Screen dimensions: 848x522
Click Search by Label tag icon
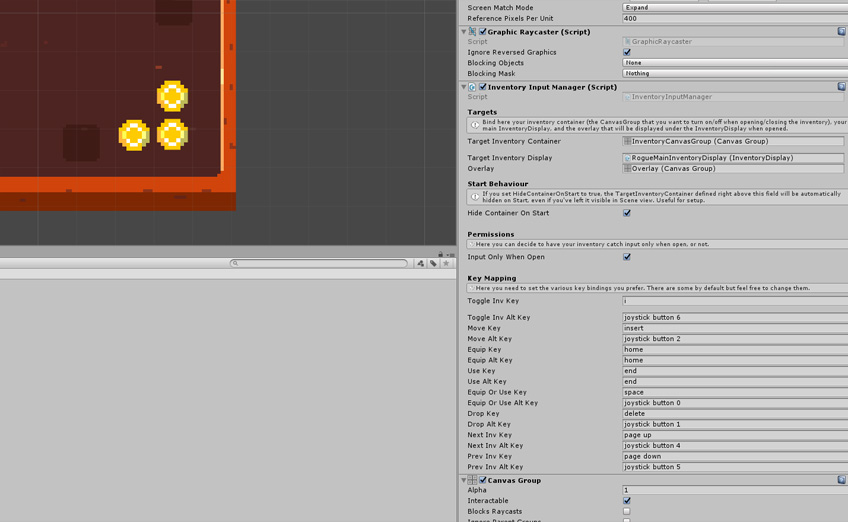(433, 263)
